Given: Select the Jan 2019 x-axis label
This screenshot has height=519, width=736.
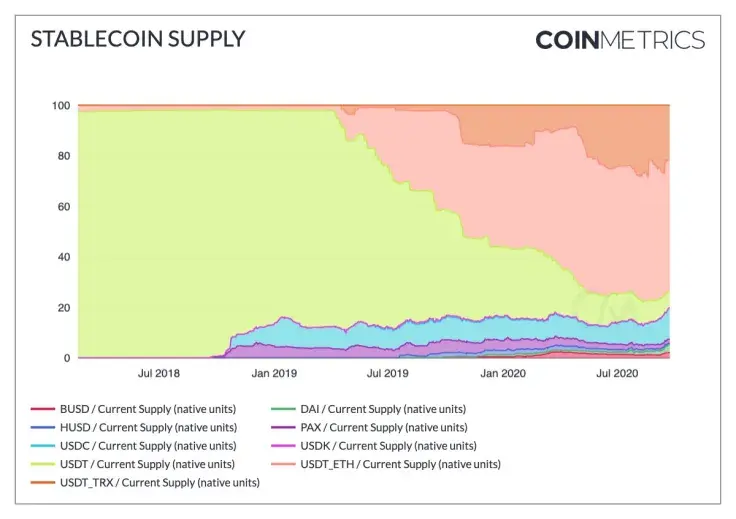Looking at the screenshot, I should coord(274,374).
